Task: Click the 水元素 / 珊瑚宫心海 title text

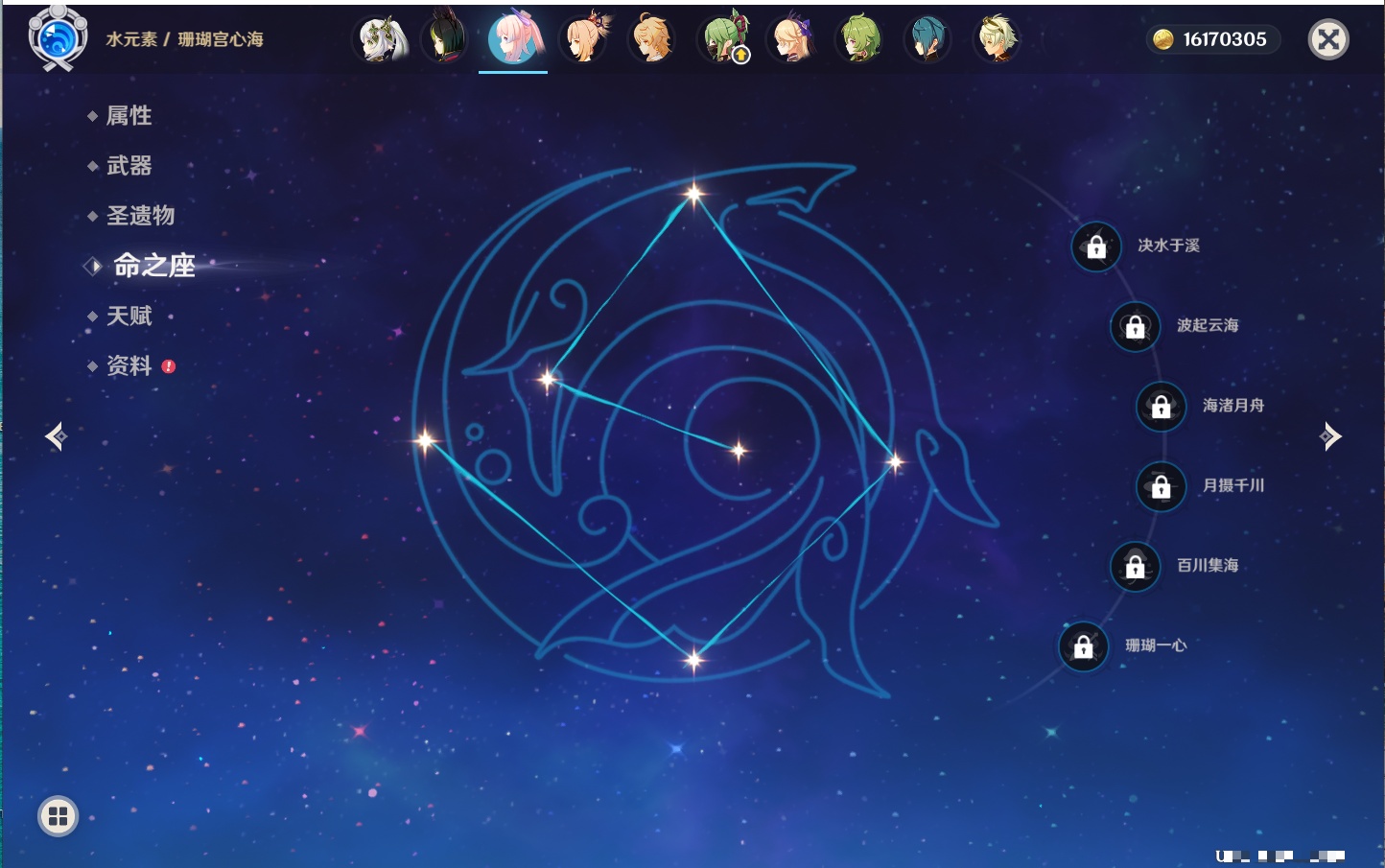Action: pyautogui.click(x=184, y=39)
